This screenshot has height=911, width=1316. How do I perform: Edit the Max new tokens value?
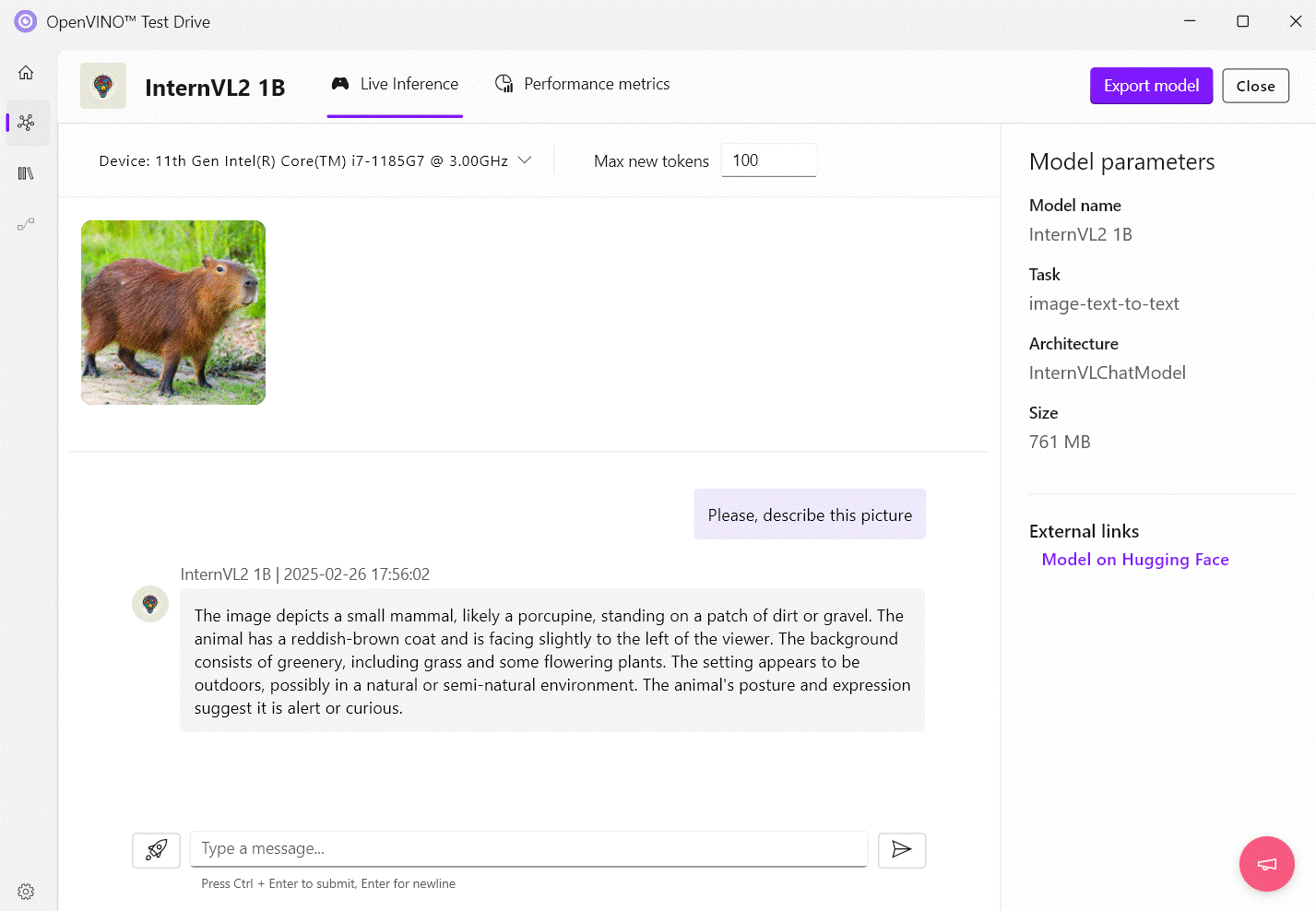tap(768, 160)
